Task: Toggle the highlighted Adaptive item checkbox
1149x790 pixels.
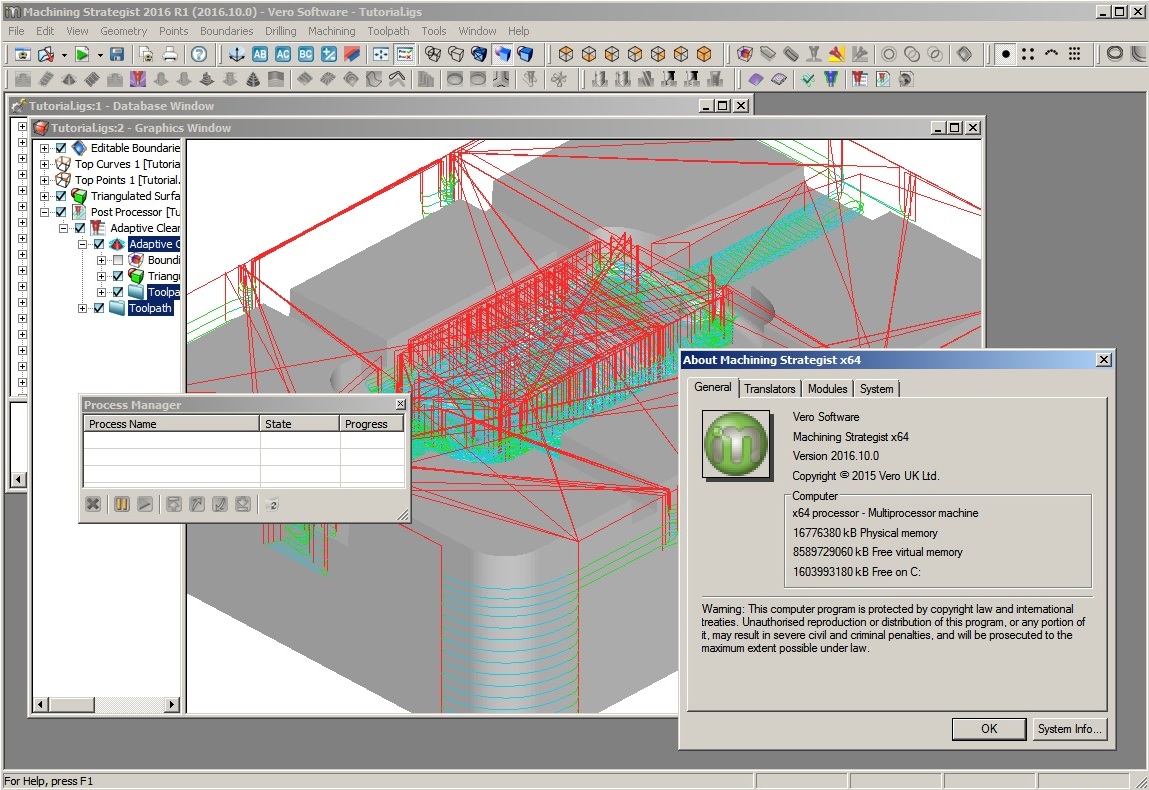Action: tap(99, 244)
